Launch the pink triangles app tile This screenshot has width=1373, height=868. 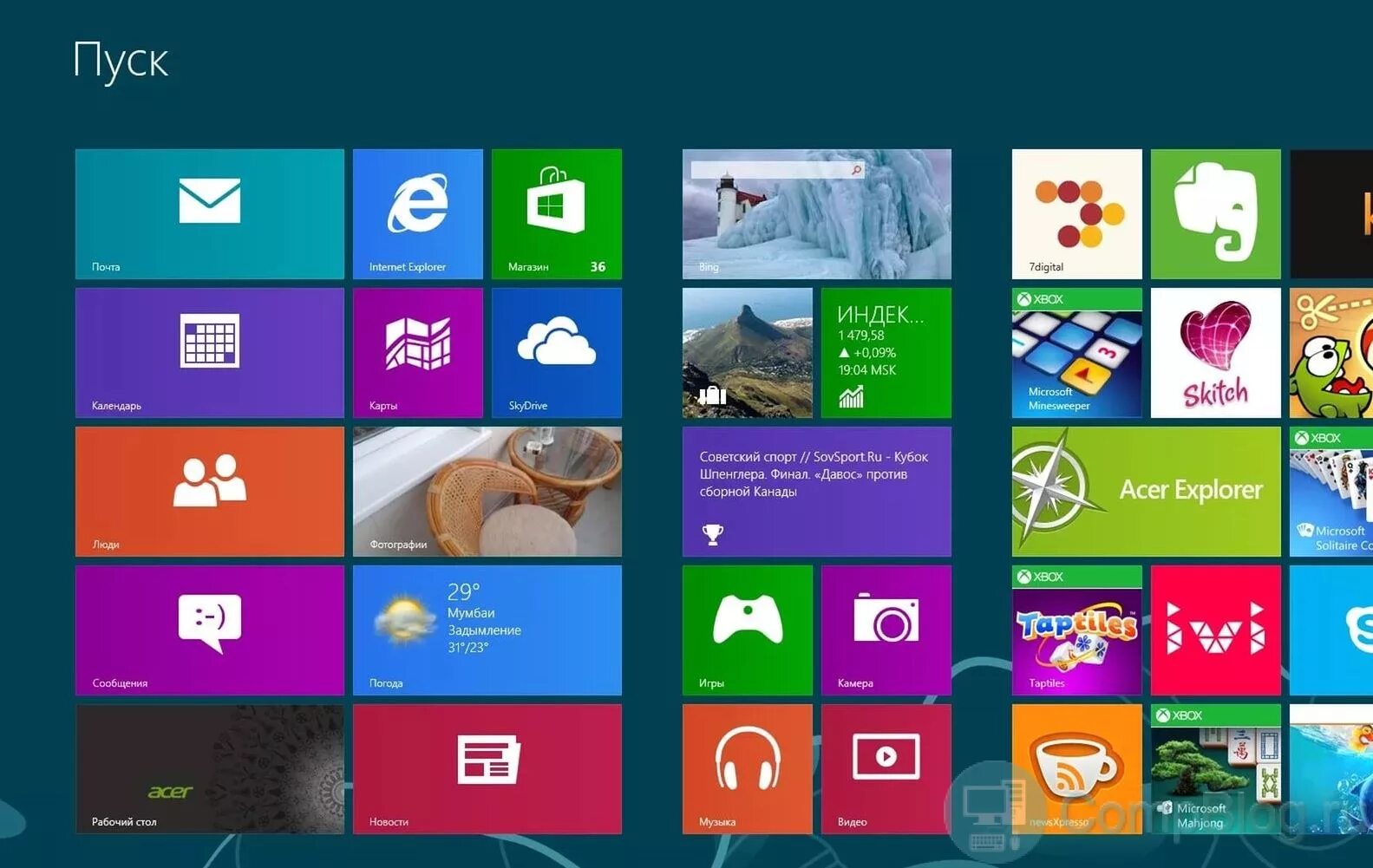pos(1216,630)
